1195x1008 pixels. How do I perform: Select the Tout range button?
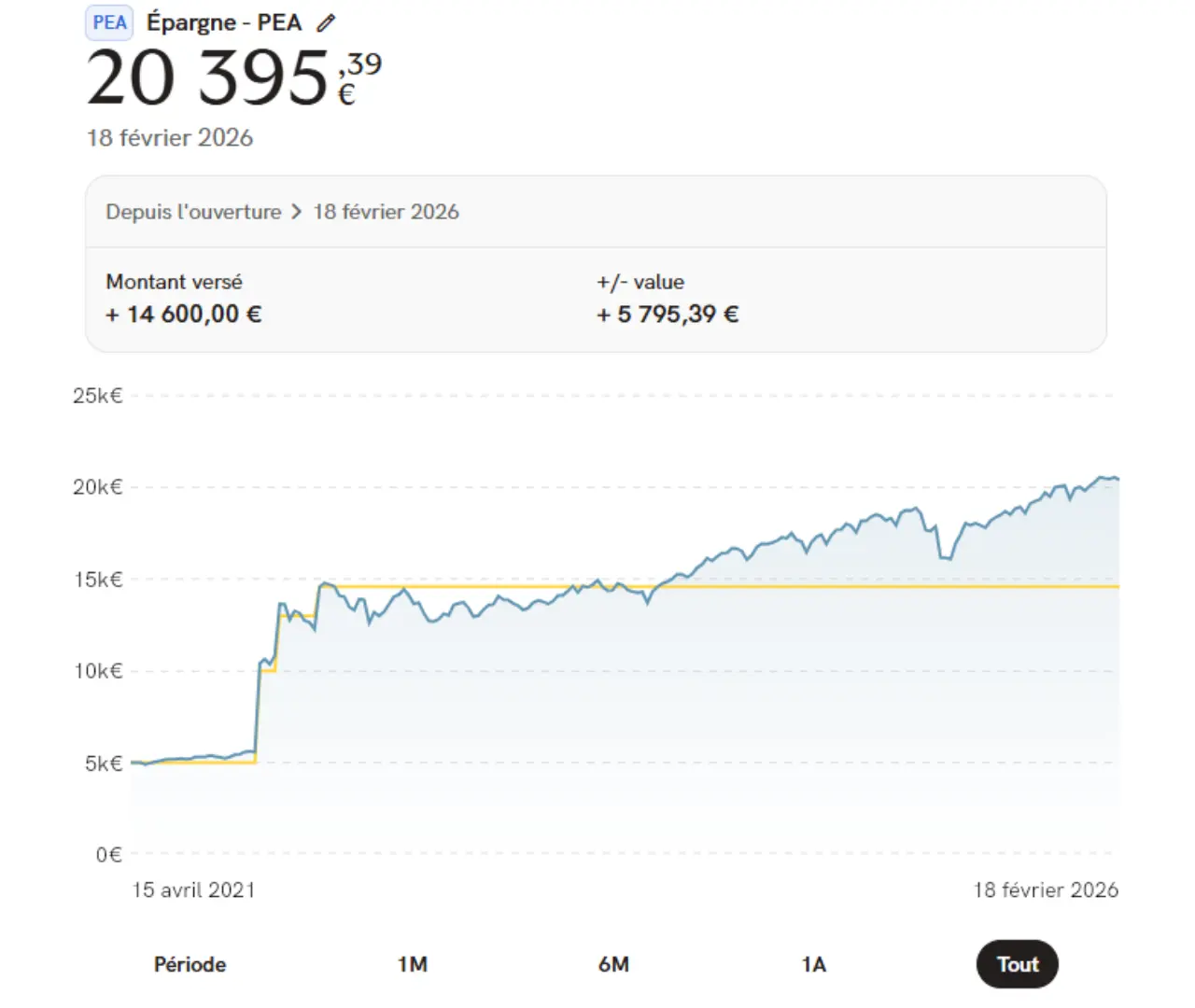(x=1017, y=964)
